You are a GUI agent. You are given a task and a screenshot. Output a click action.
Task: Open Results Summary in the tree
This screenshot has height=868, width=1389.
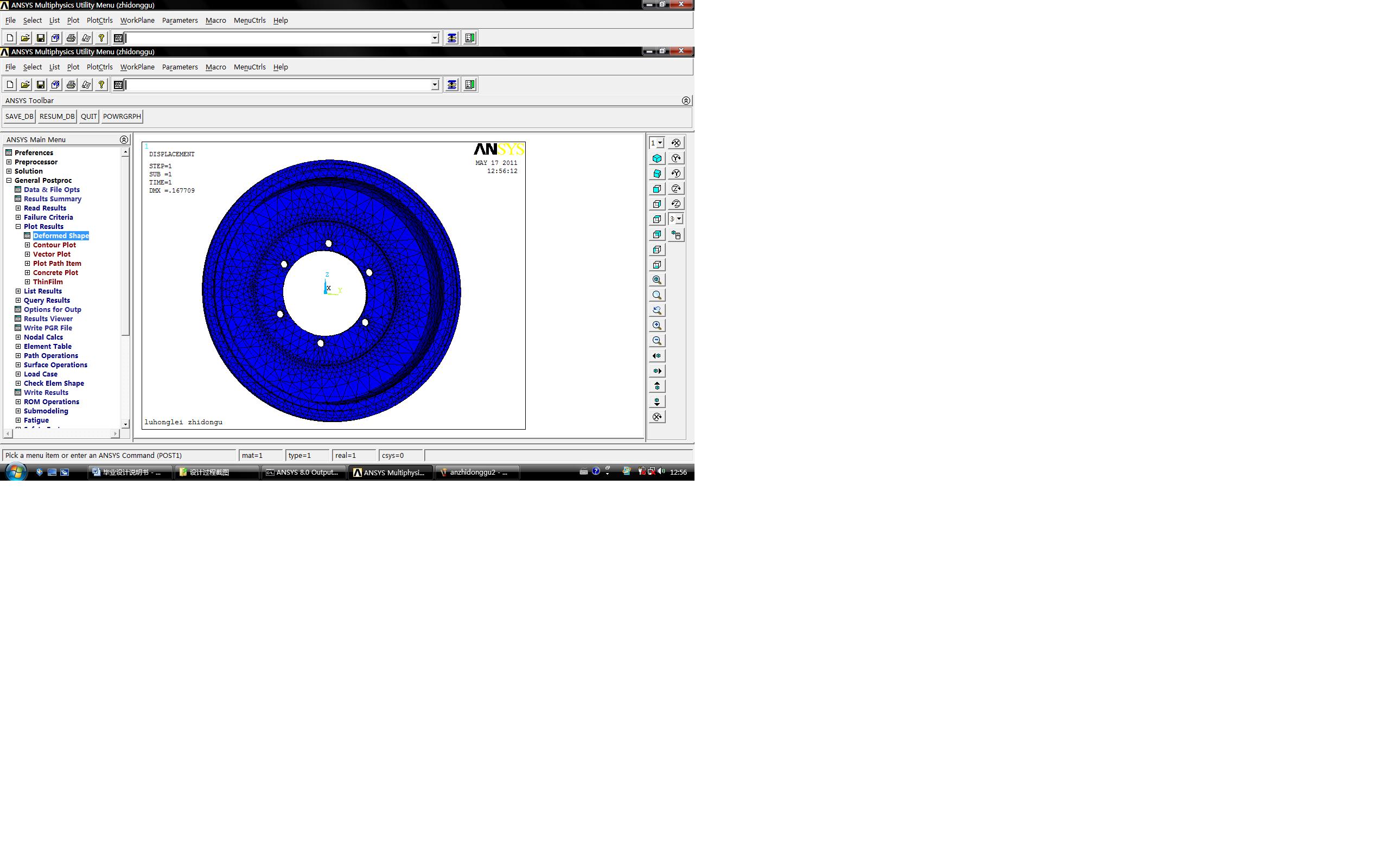pos(52,199)
